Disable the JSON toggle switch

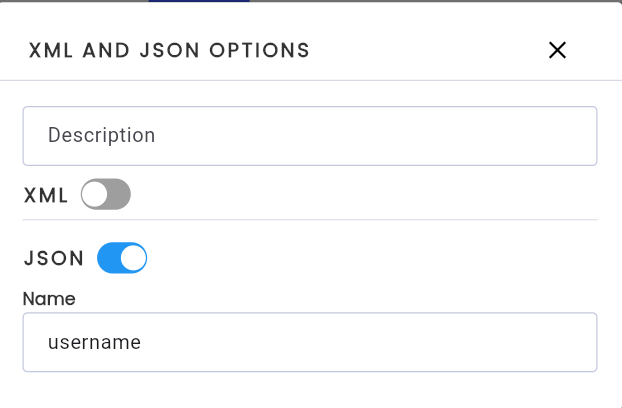(122, 258)
